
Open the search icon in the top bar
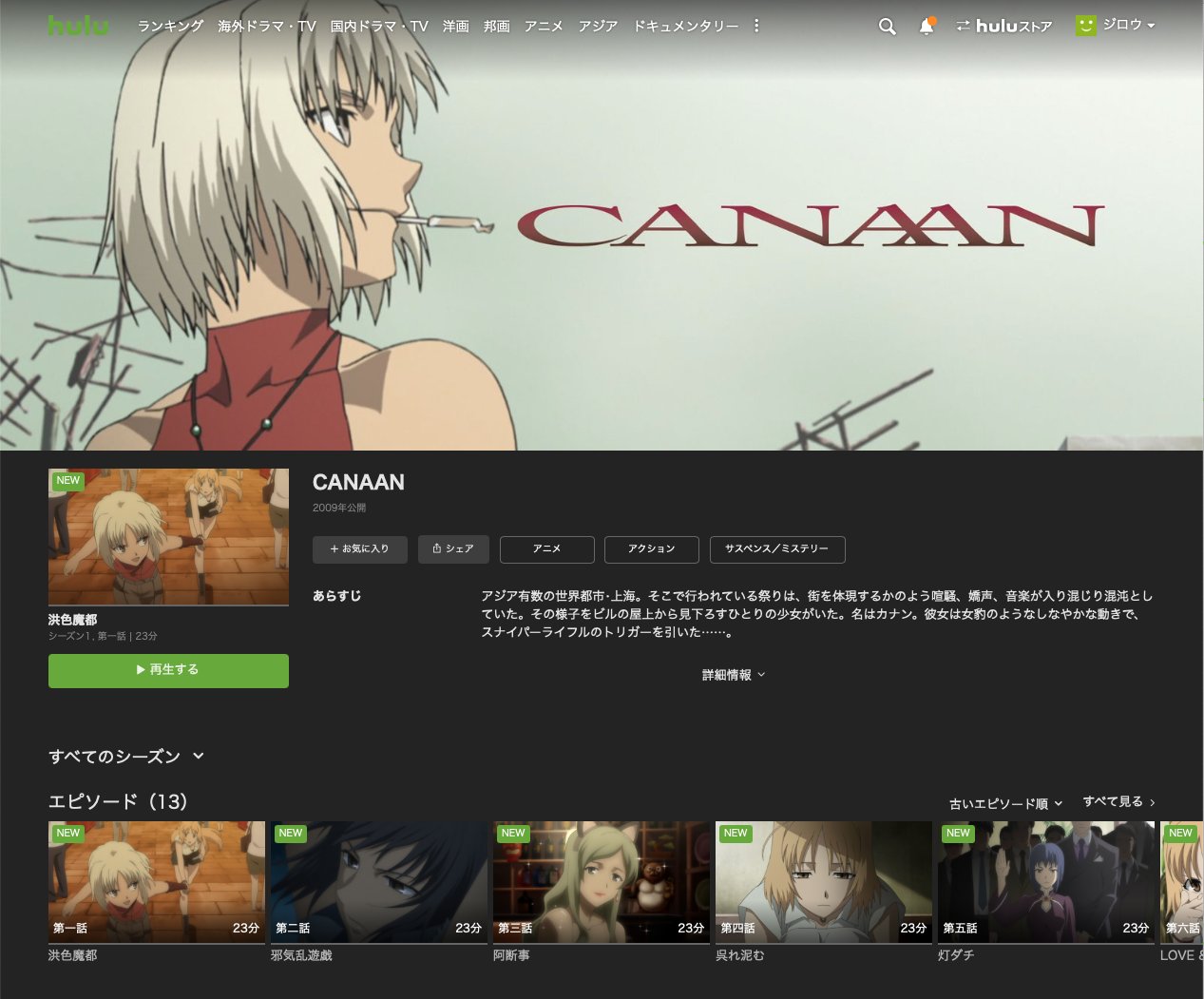(x=887, y=27)
